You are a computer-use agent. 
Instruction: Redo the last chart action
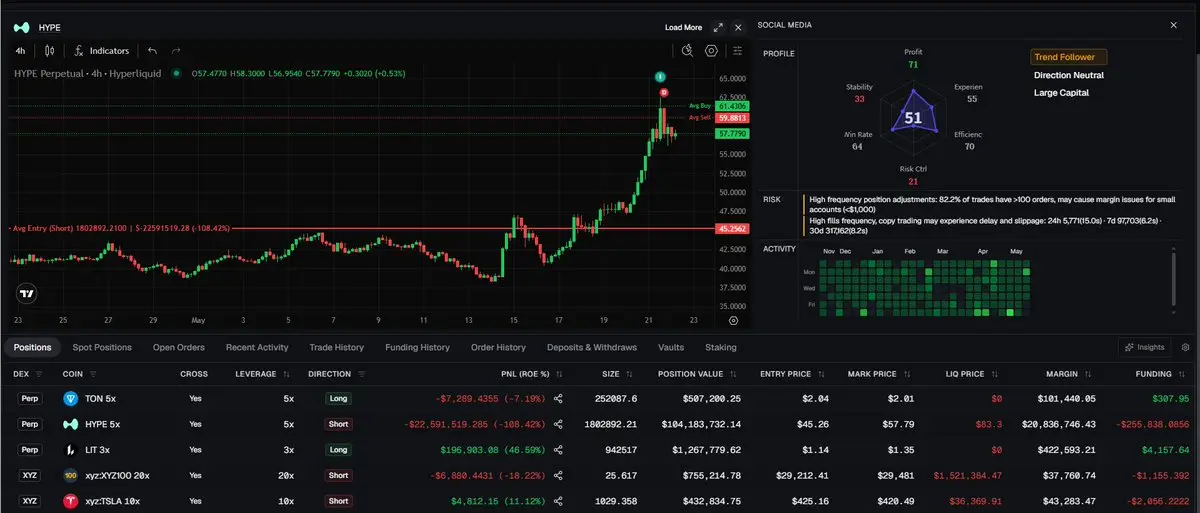pos(176,50)
